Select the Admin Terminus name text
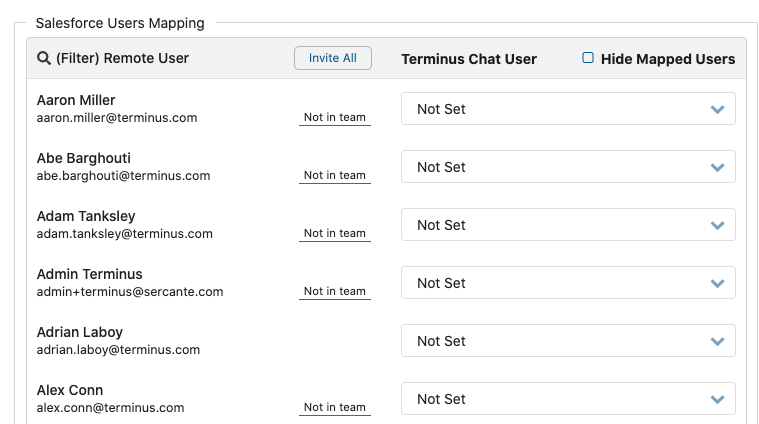Viewport: 759px width, 424px height. pyautogui.click(x=90, y=274)
